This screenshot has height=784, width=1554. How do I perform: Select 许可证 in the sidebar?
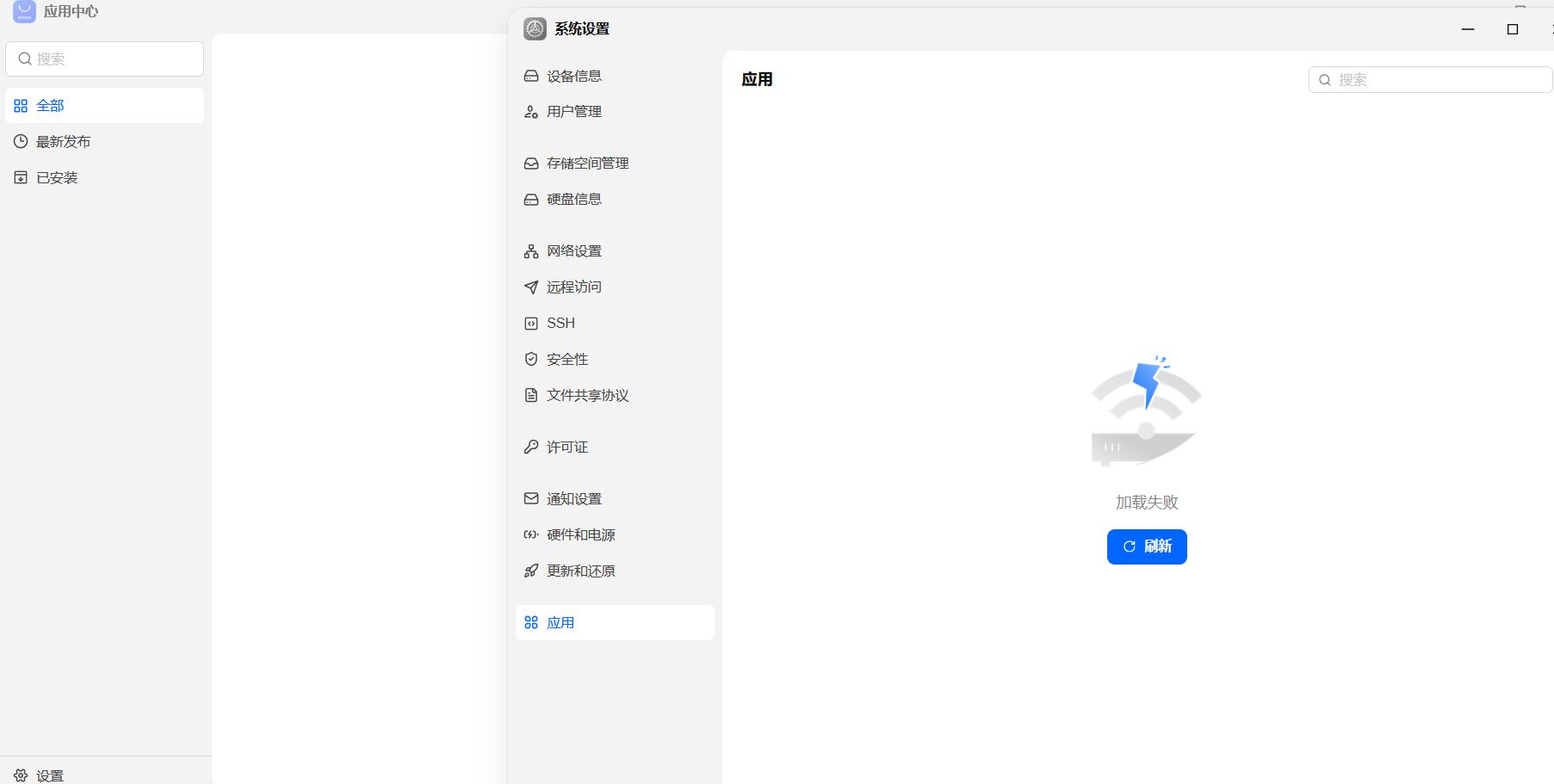[615, 447]
